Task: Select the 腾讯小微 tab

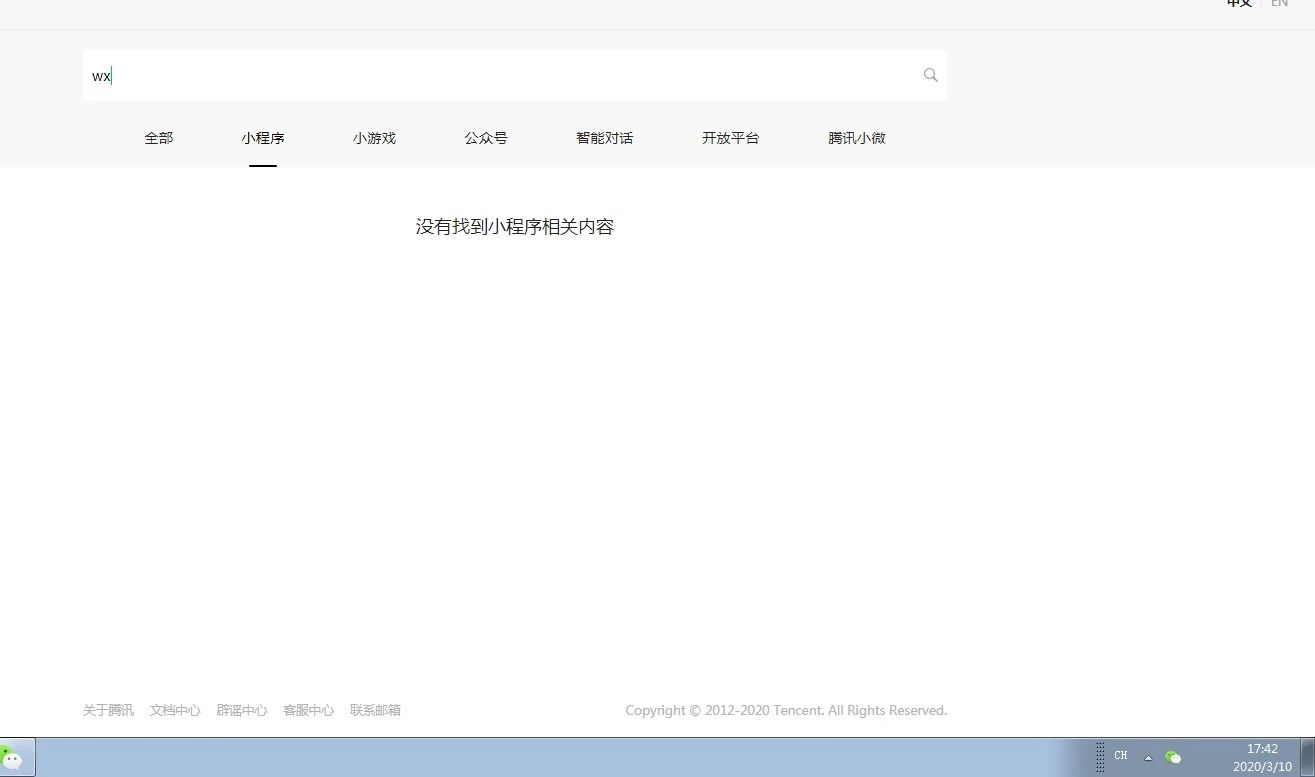Action: point(857,138)
